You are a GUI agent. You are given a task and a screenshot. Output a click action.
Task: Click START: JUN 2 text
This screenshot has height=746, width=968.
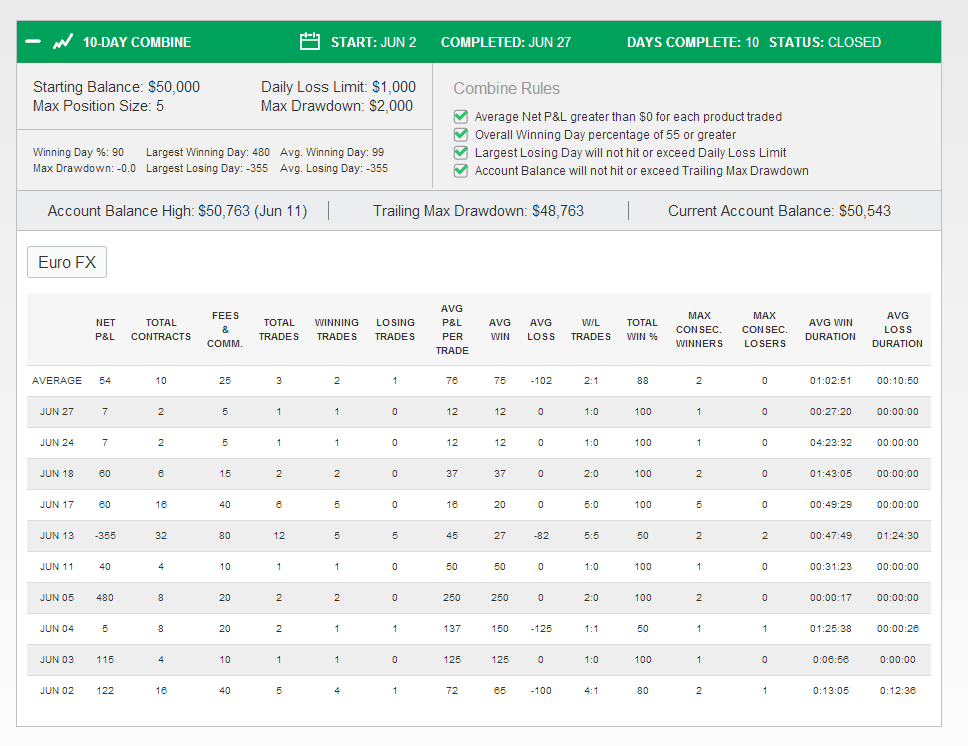373,42
